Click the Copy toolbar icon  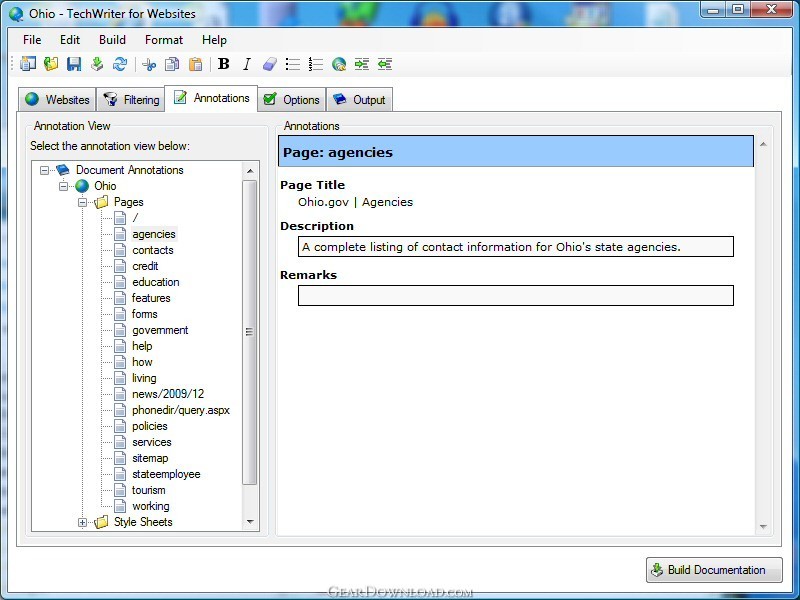172,64
